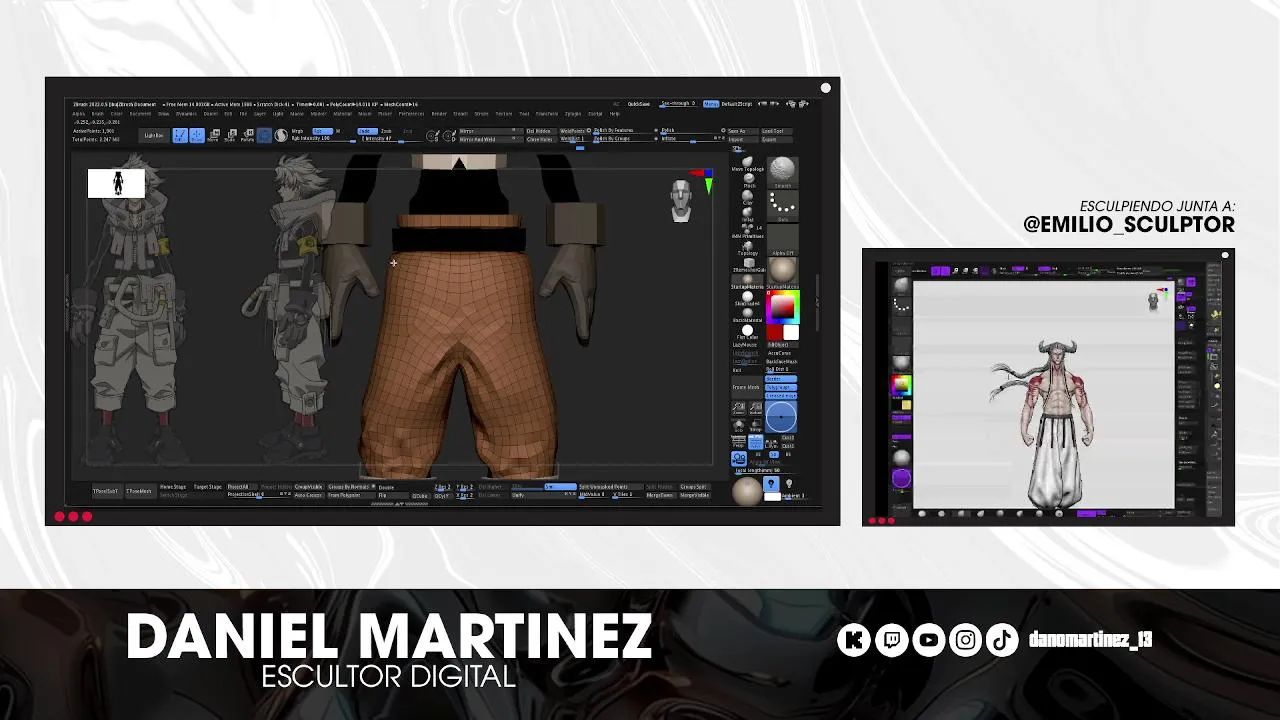This screenshot has width=1280, height=720.
Task: Open the Document menu
Action: point(140,114)
